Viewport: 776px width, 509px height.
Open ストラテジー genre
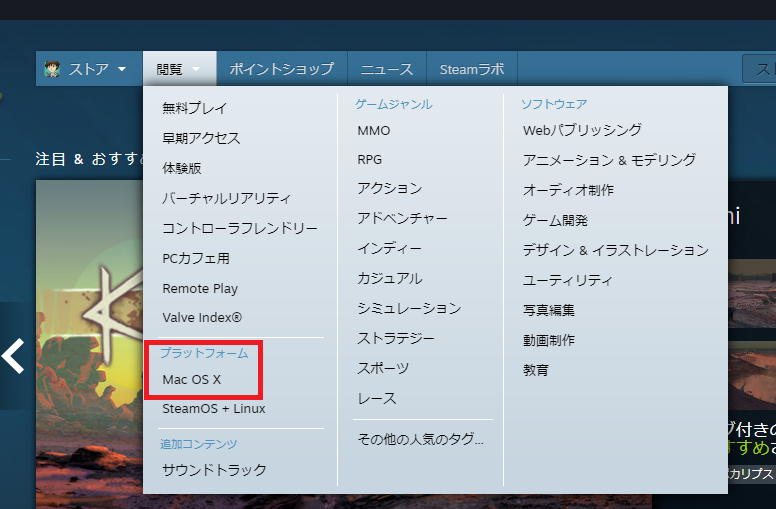click(x=396, y=338)
